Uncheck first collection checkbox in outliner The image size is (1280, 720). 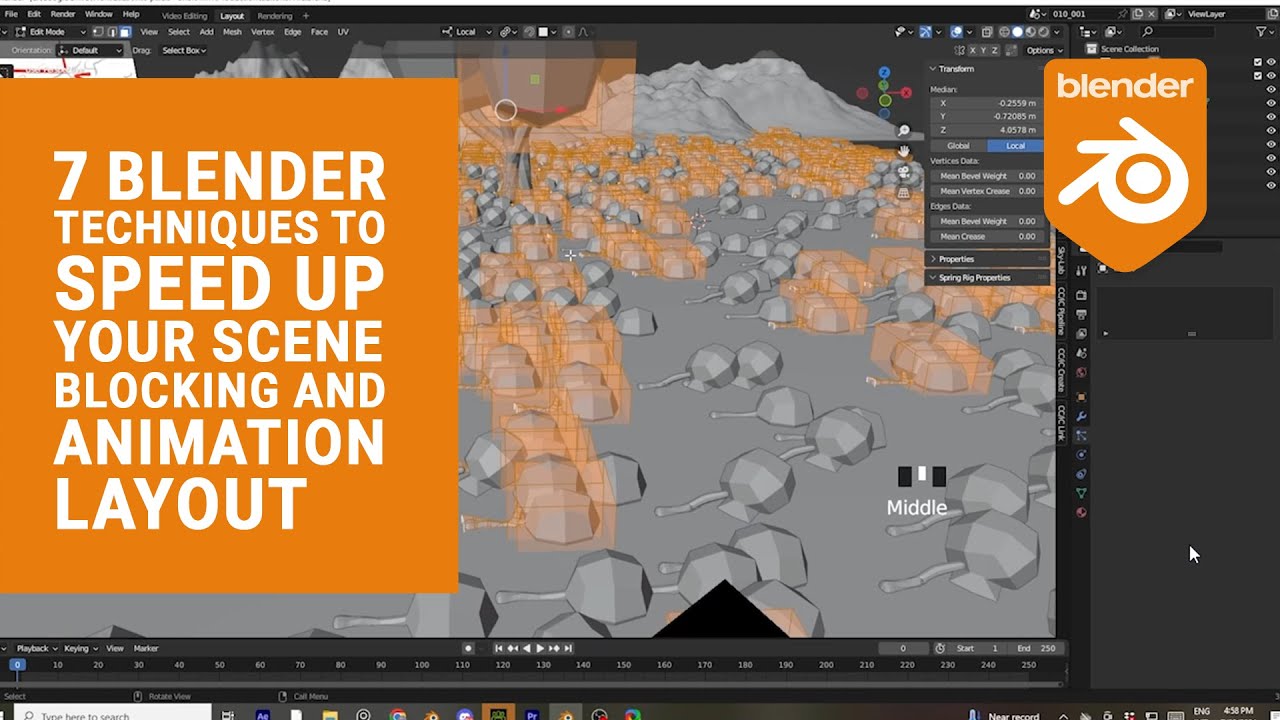1258,62
